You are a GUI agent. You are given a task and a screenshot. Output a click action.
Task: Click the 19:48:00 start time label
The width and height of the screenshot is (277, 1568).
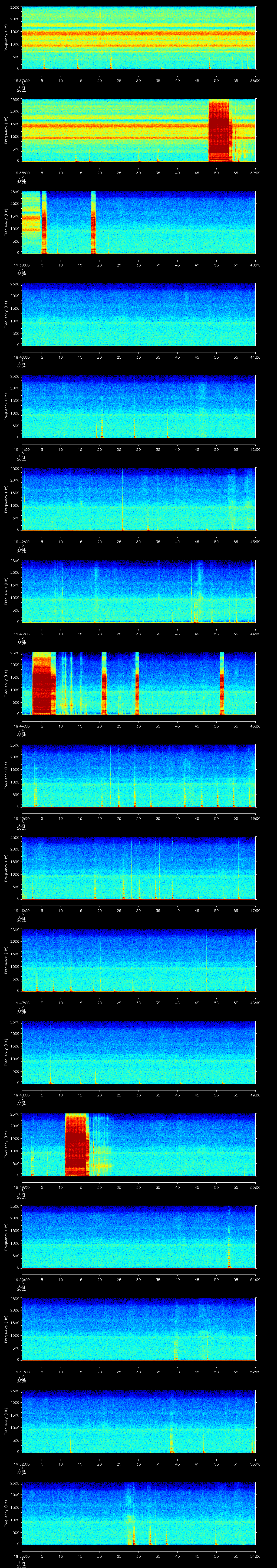(22, 1095)
